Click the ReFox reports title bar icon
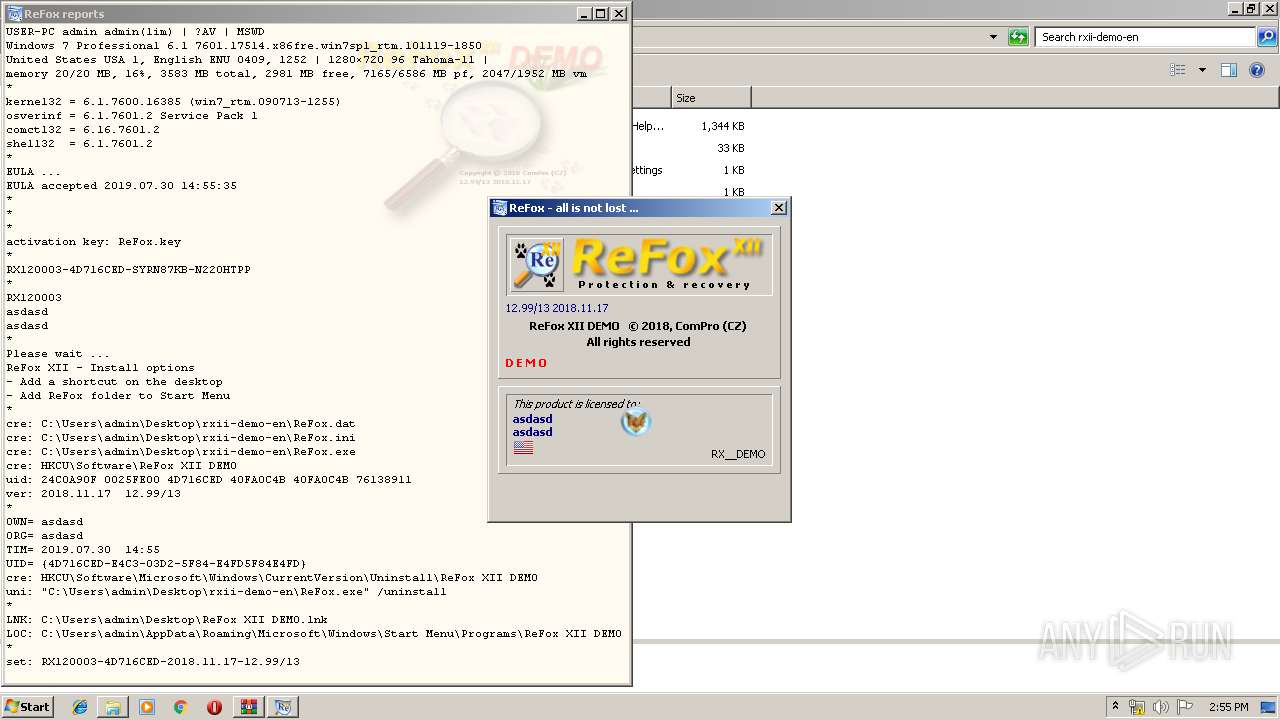 pos(14,14)
